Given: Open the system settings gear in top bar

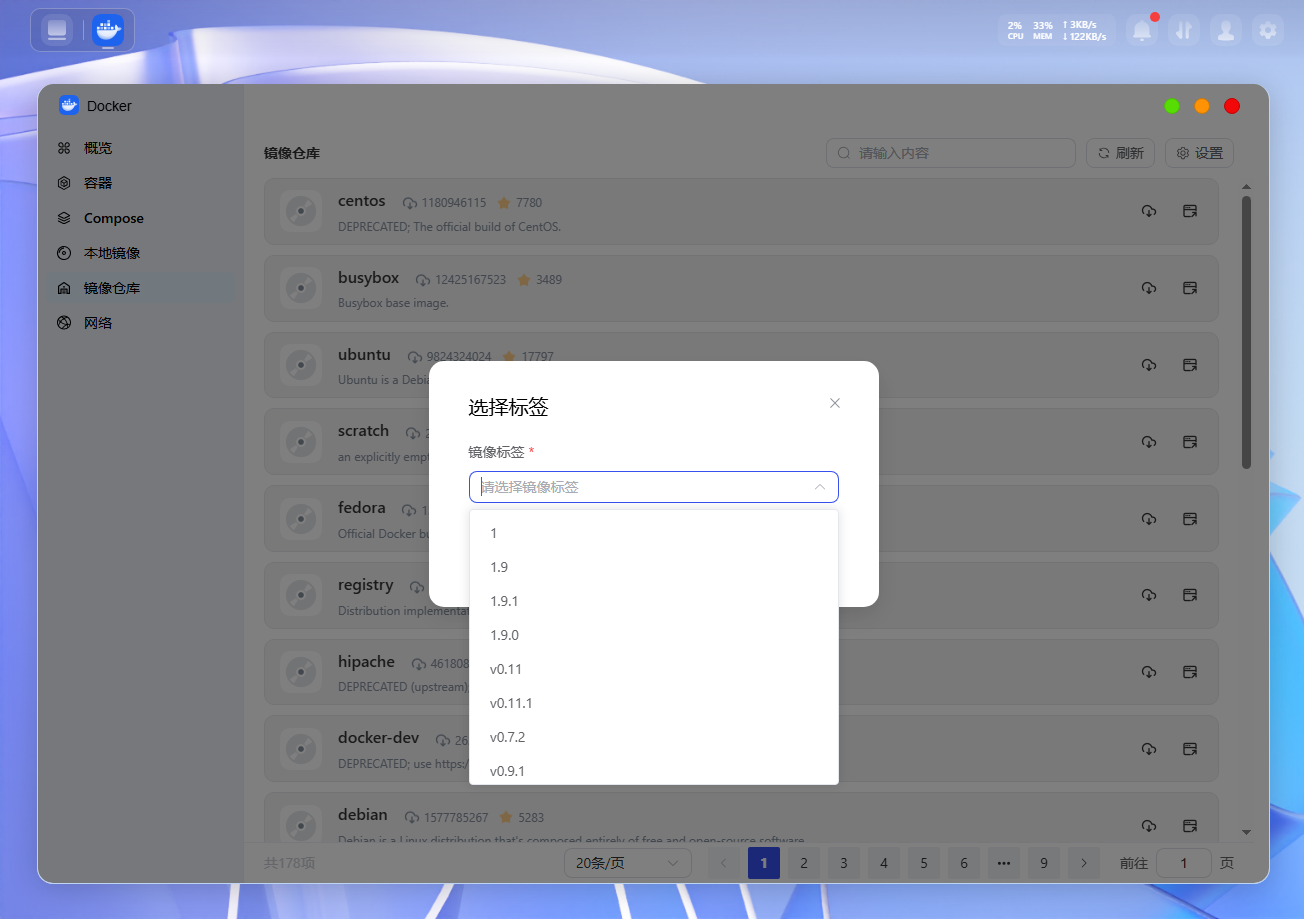Looking at the screenshot, I should click(x=1268, y=30).
